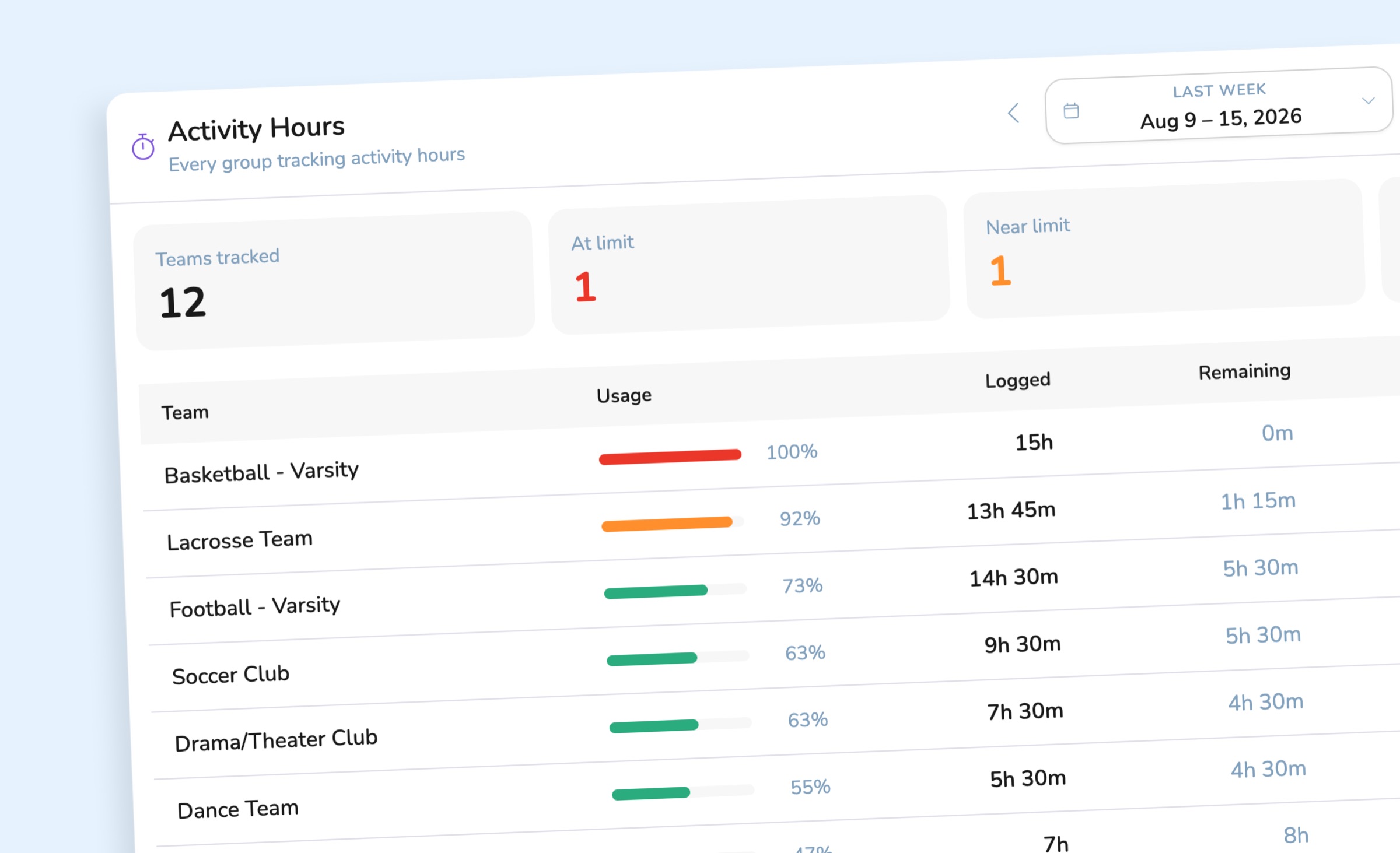Click the Dance Team usage bar

pyautogui.click(x=684, y=792)
